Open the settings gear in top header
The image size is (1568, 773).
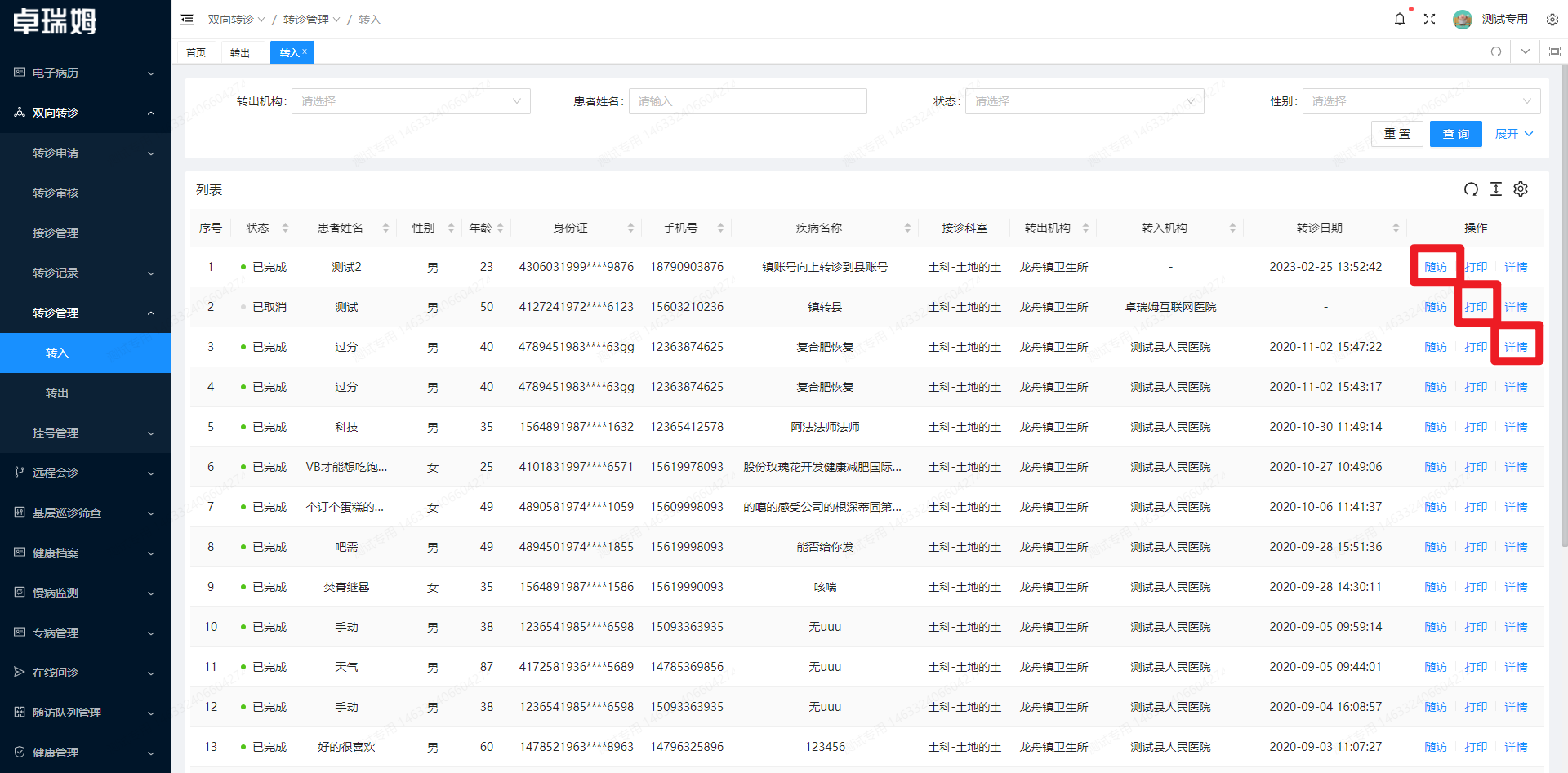(x=1552, y=20)
